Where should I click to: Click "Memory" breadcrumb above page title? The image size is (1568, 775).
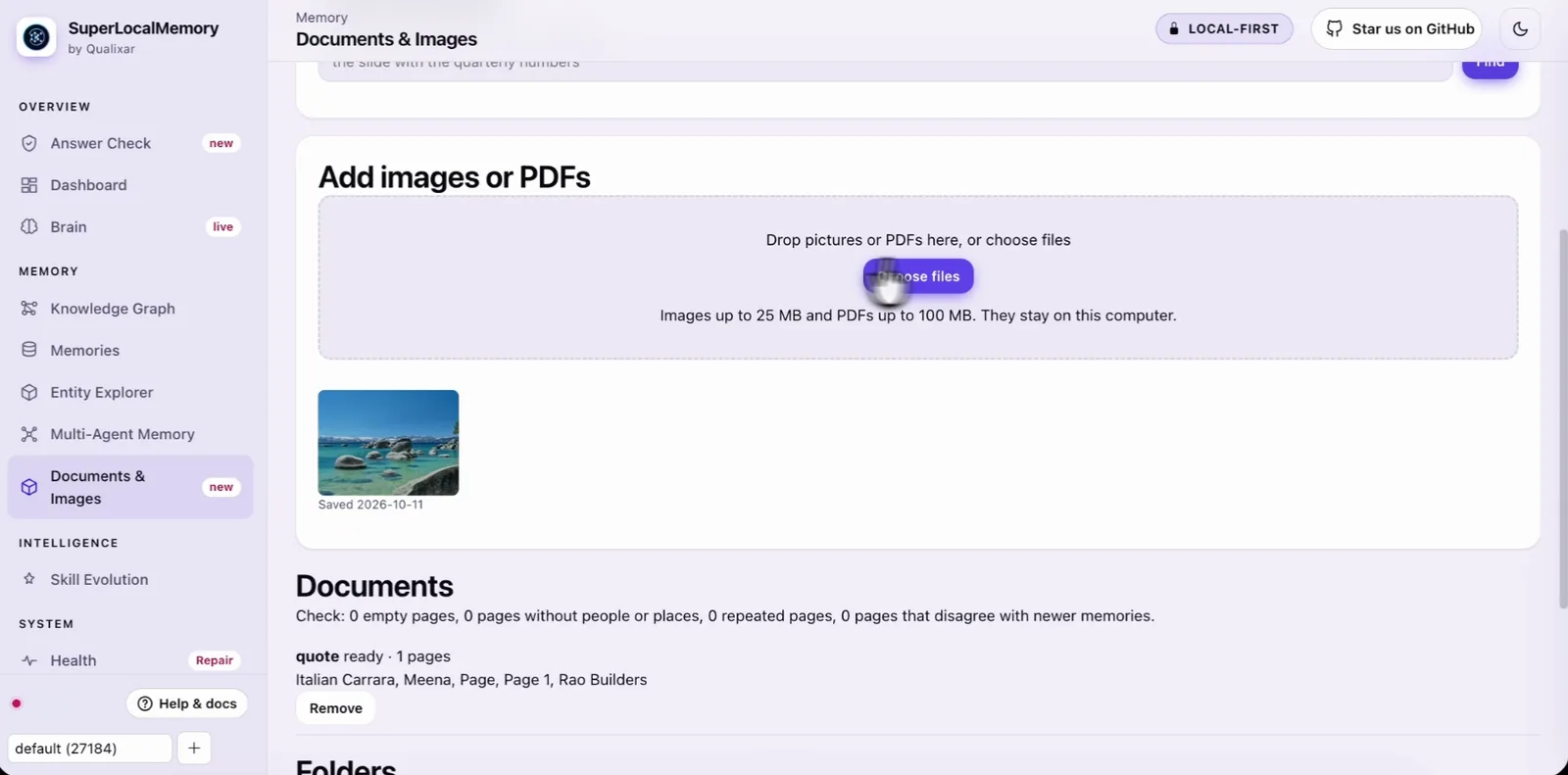[321, 18]
